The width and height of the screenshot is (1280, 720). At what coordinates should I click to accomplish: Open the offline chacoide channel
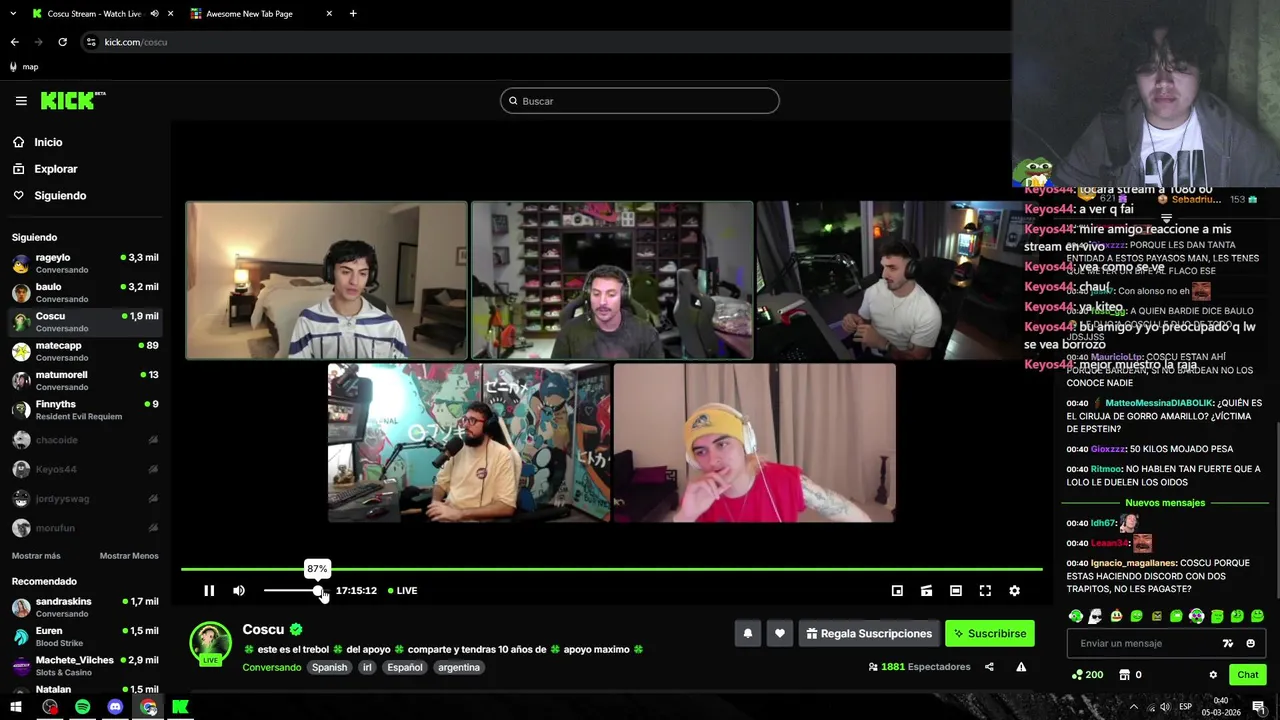point(85,440)
